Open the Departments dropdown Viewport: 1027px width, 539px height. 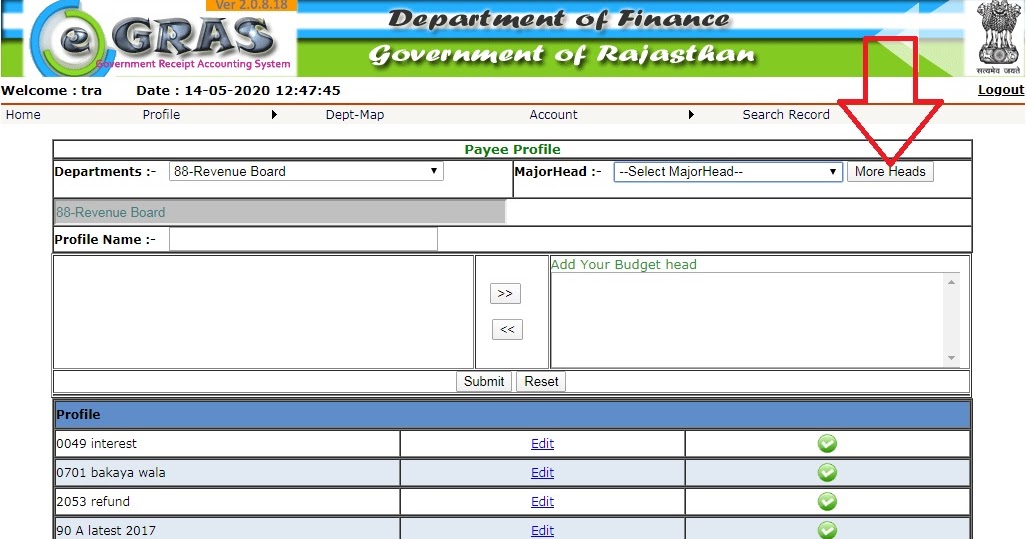[306, 172]
